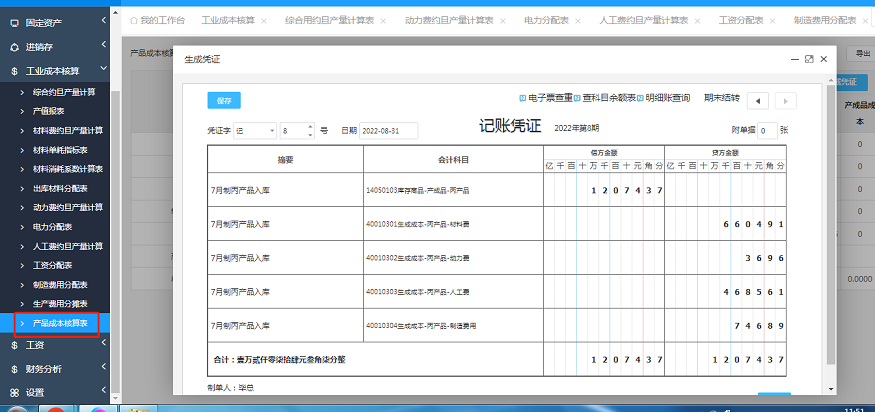Click the dollar icon beside 工业成本核算
875x412 pixels.
15,71
